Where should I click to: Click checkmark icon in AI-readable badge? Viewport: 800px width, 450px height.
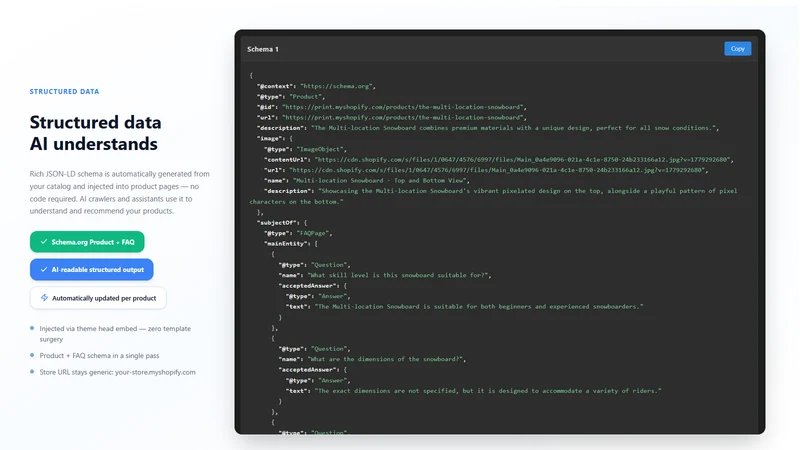tap(44, 269)
